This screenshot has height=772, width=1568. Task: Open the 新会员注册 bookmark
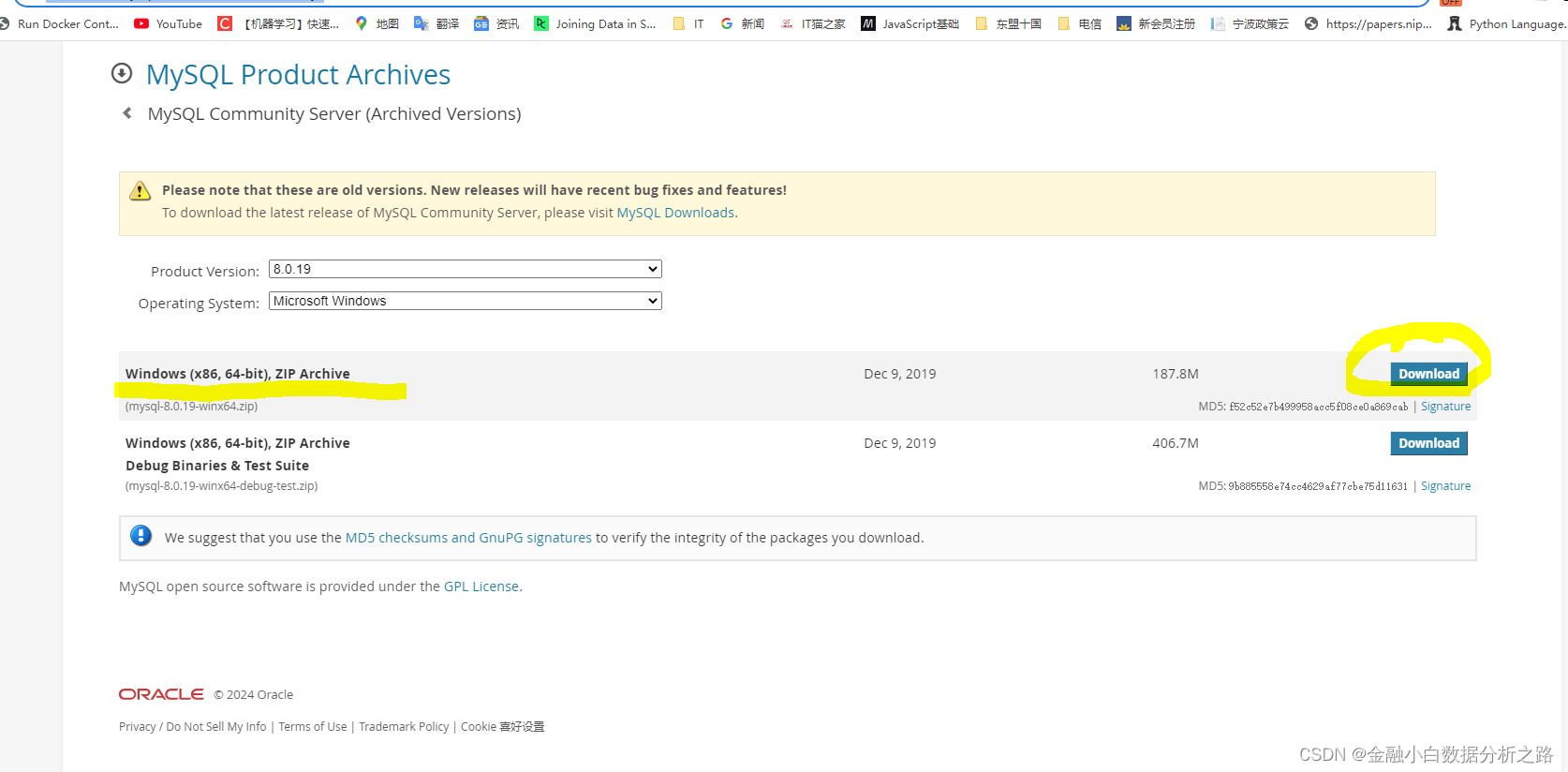click(x=1156, y=23)
